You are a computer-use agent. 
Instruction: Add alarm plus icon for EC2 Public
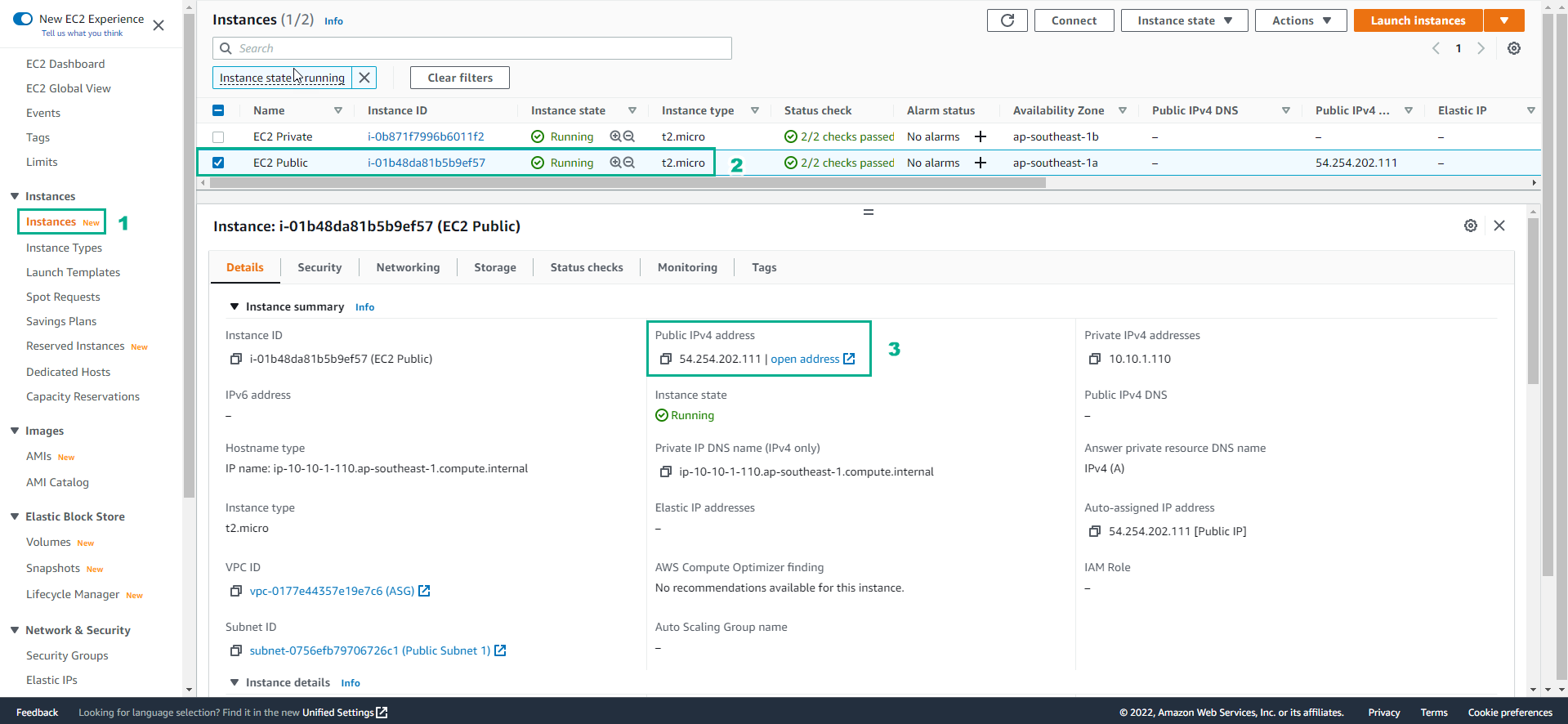981,163
